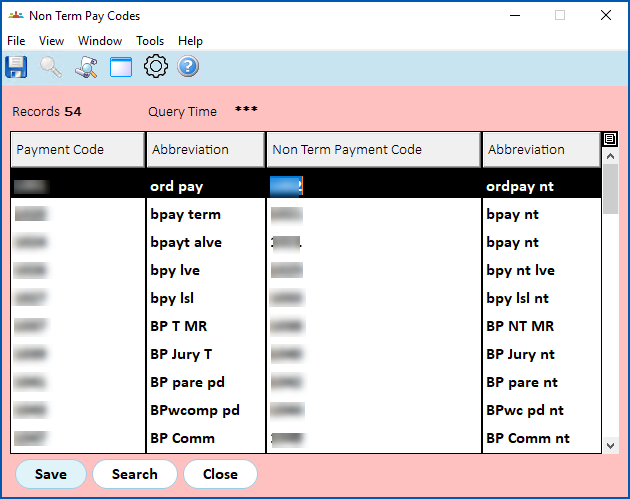Click the last Abbreviation column header
The width and height of the screenshot is (630, 499).
[542, 149]
